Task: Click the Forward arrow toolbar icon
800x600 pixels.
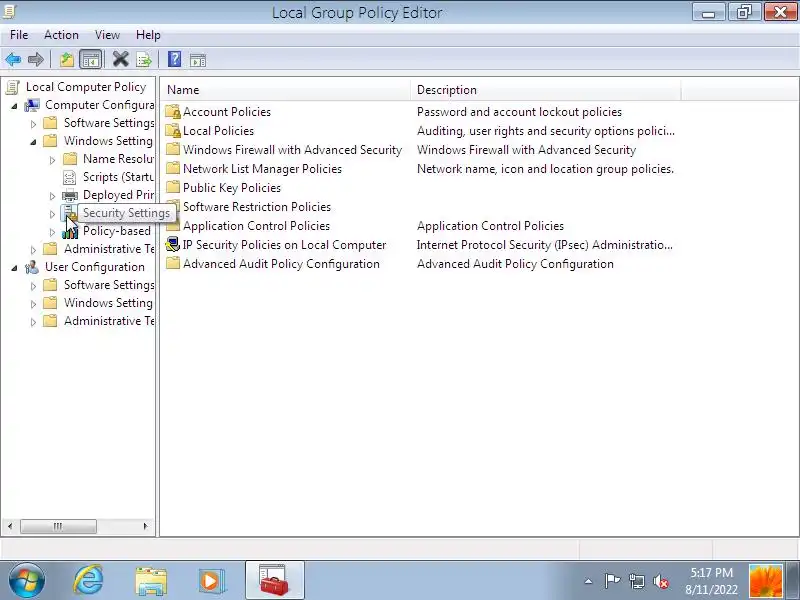Action: click(35, 60)
